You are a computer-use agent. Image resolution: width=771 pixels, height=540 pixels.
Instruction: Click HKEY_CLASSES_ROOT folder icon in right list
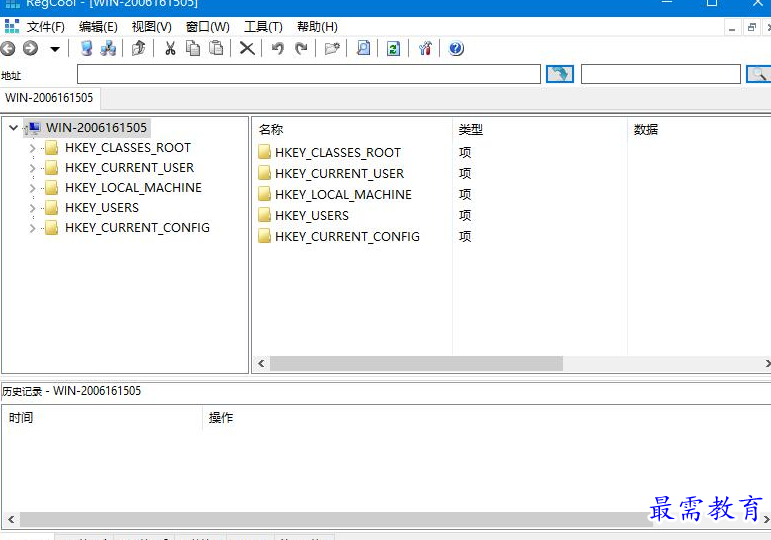click(264, 152)
